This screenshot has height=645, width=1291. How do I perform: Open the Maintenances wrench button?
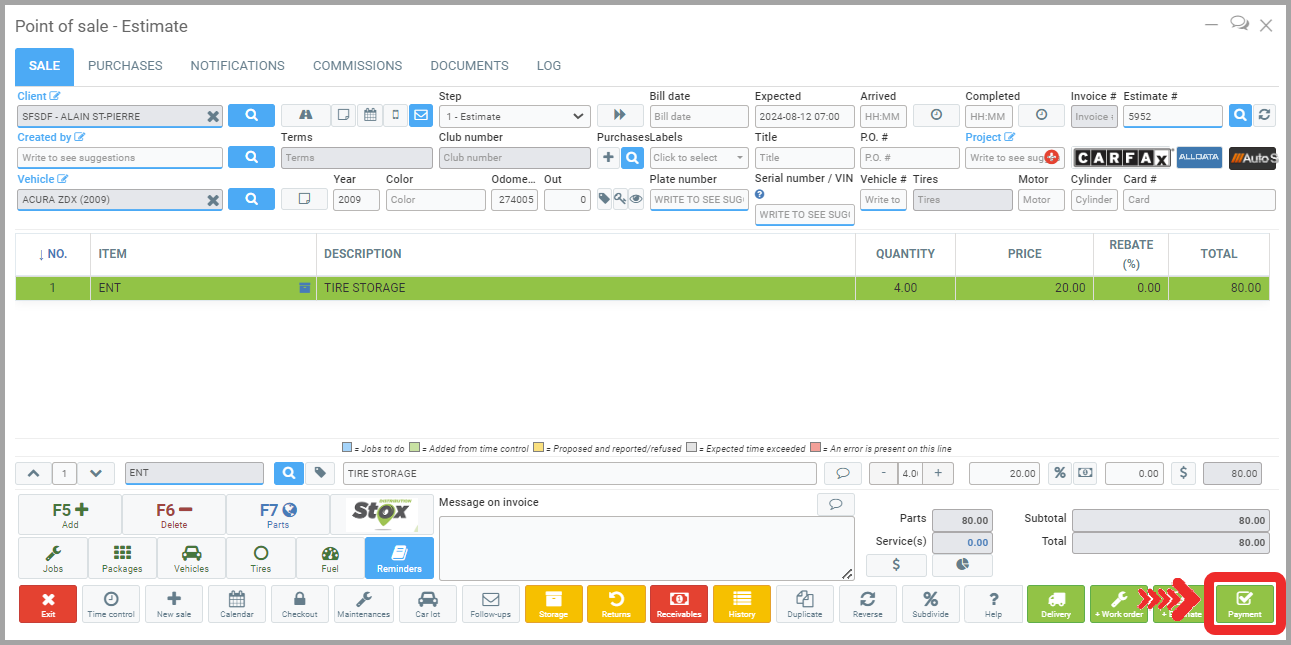(364, 604)
